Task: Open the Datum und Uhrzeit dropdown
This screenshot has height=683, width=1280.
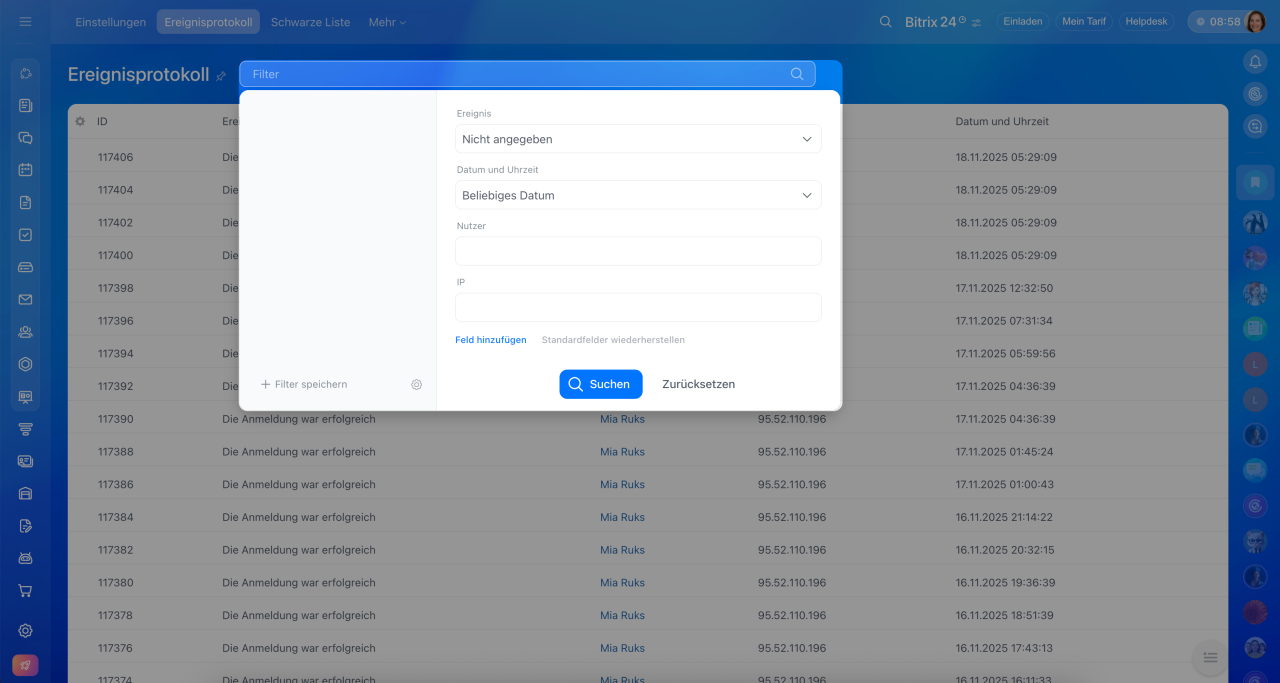Action: tap(638, 195)
